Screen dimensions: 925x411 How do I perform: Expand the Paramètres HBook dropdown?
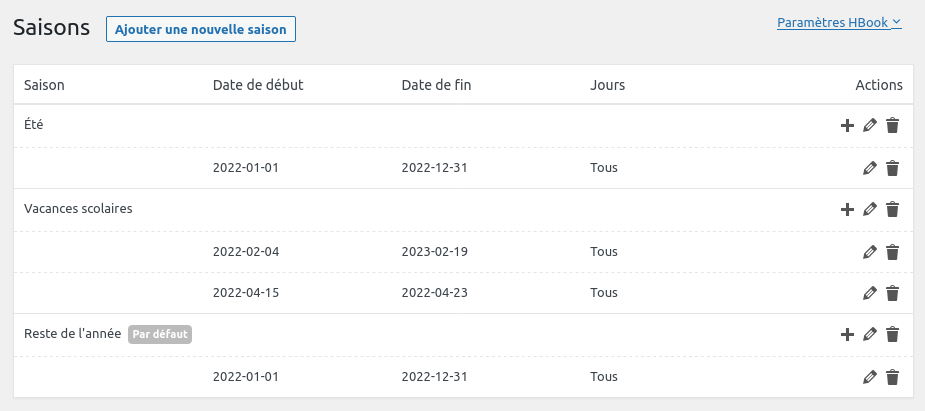[839, 22]
